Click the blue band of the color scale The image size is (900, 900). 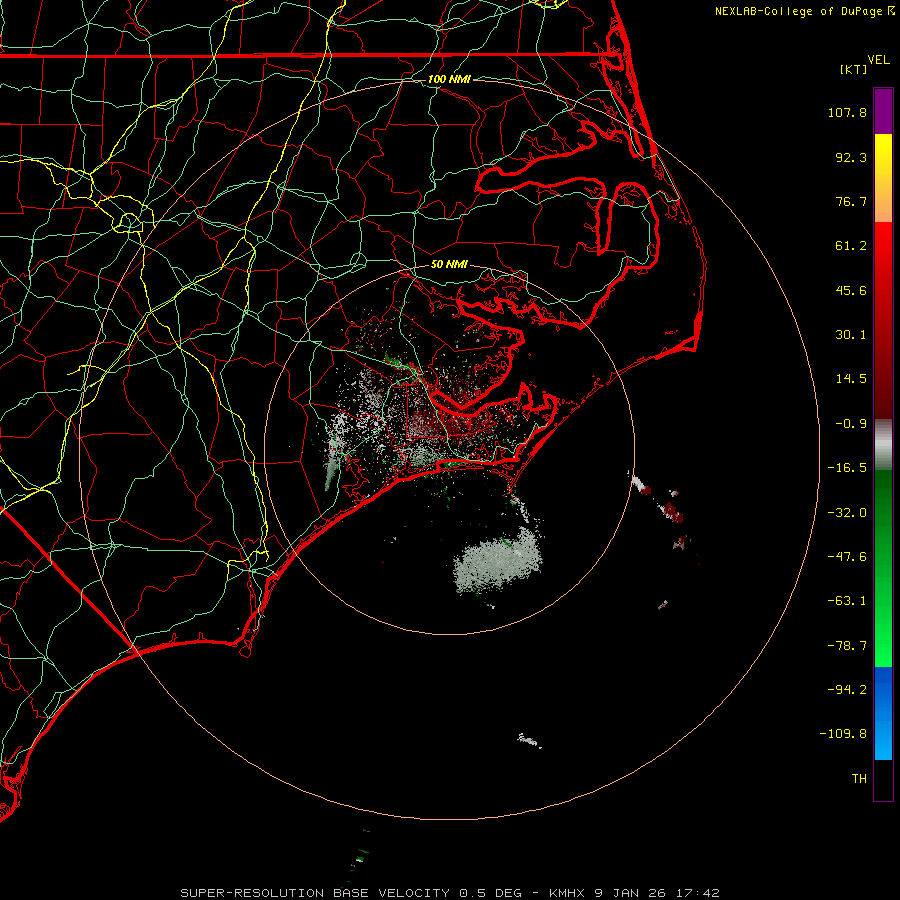pos(883,713)
